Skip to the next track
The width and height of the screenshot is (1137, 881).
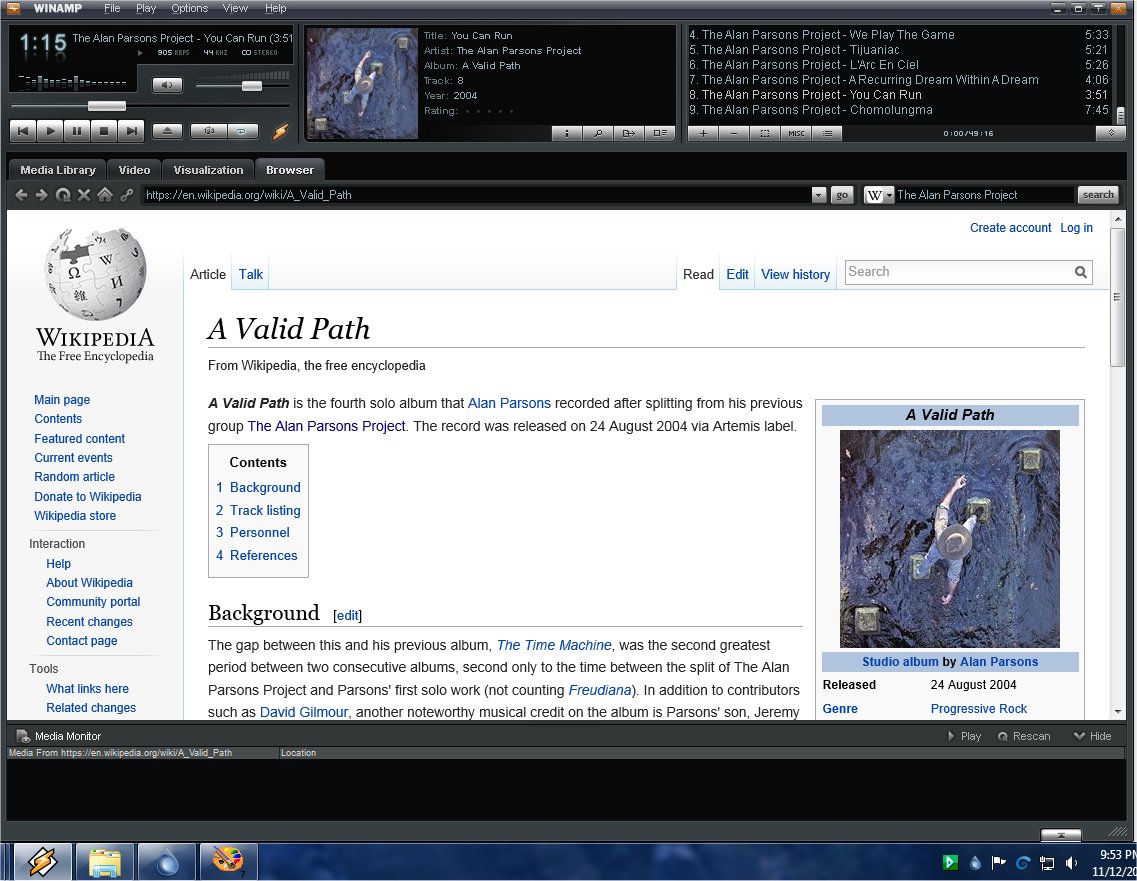131,131
